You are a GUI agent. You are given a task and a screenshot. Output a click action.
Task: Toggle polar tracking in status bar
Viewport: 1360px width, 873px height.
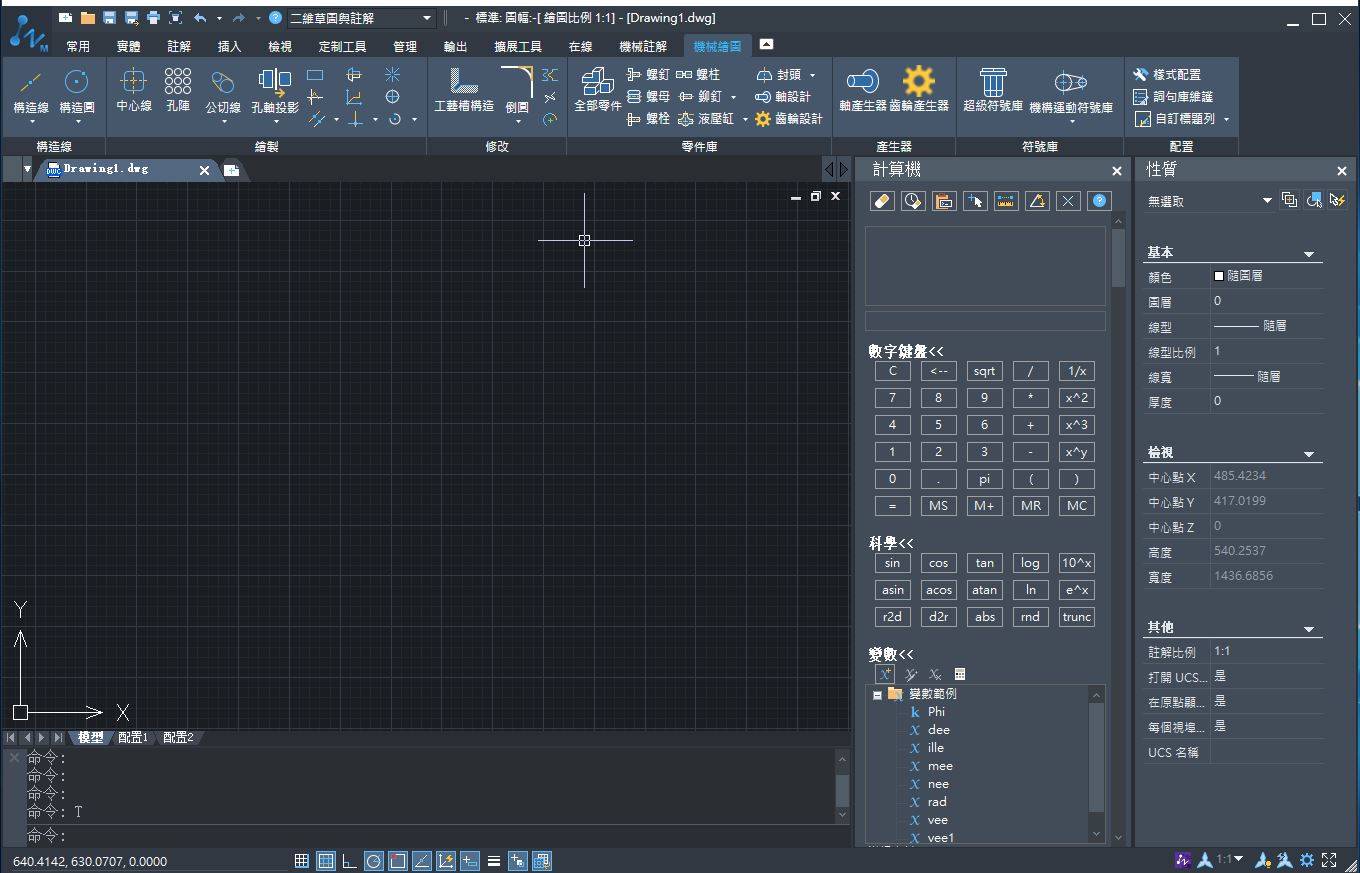373,861
